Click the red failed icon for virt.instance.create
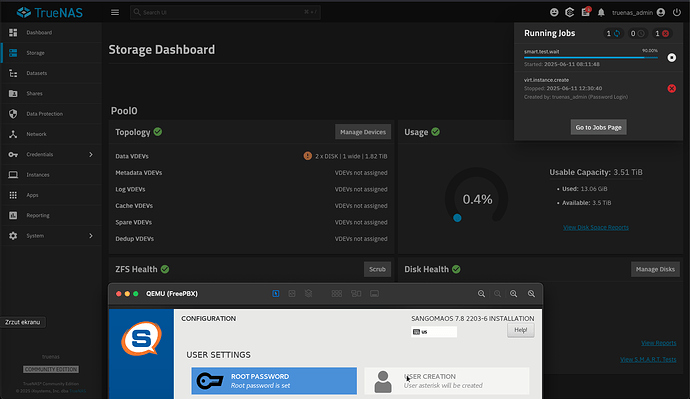This screenshot has height=399, width=690. coord(672,88)
